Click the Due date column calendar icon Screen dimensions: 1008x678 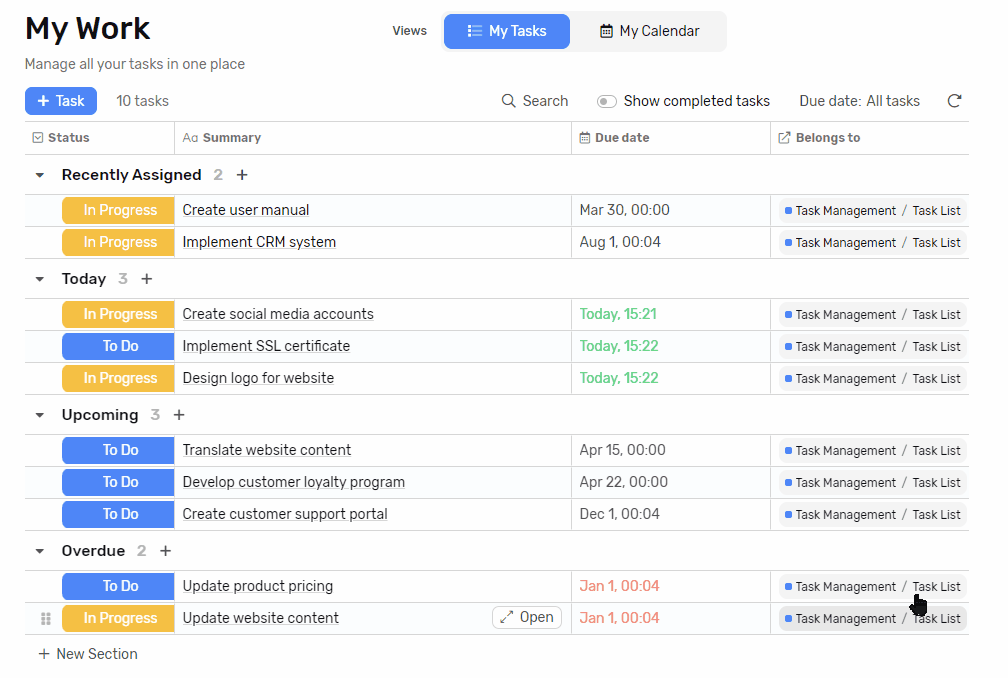585,138
